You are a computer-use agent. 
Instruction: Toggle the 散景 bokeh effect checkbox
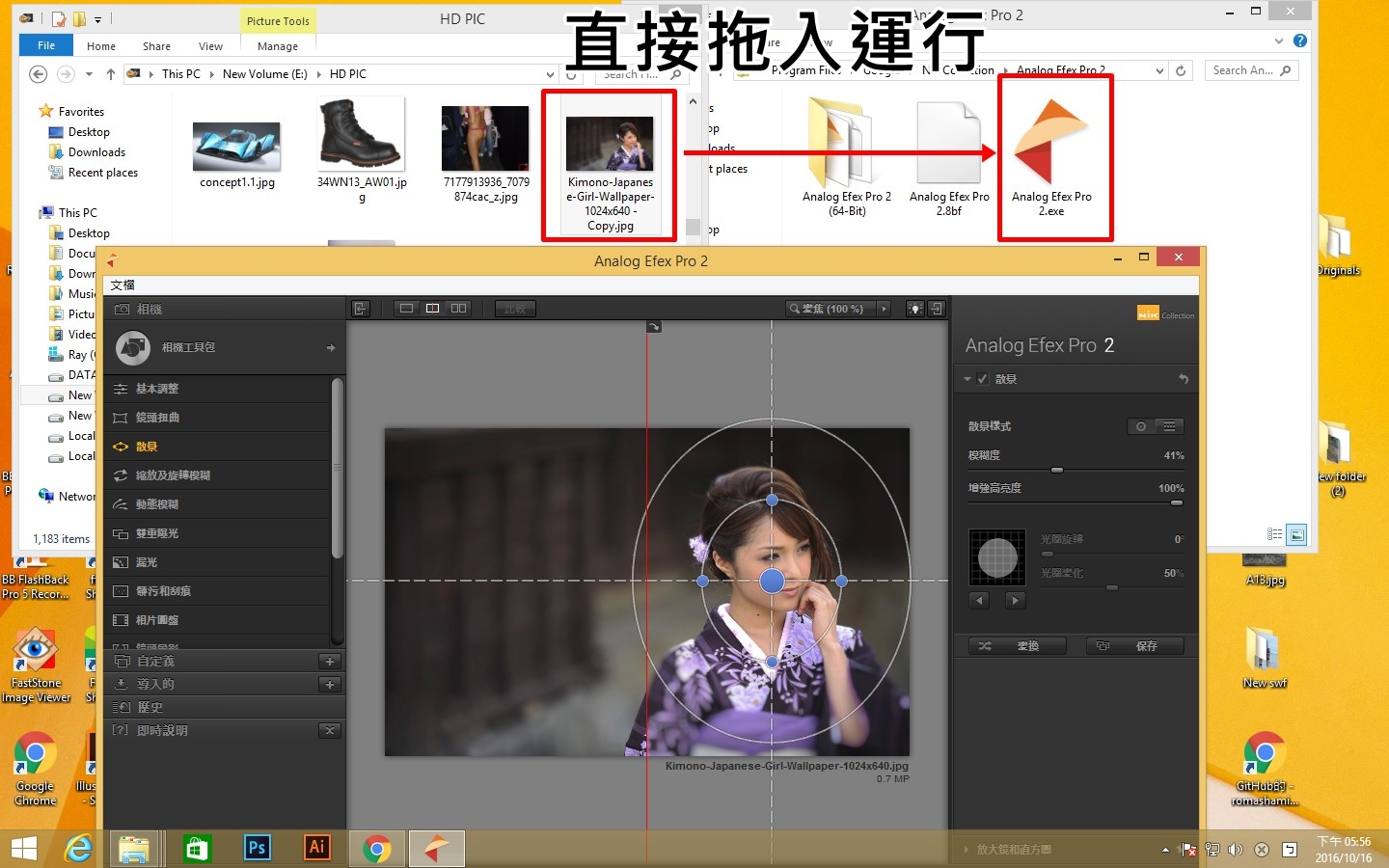[982, 379]
